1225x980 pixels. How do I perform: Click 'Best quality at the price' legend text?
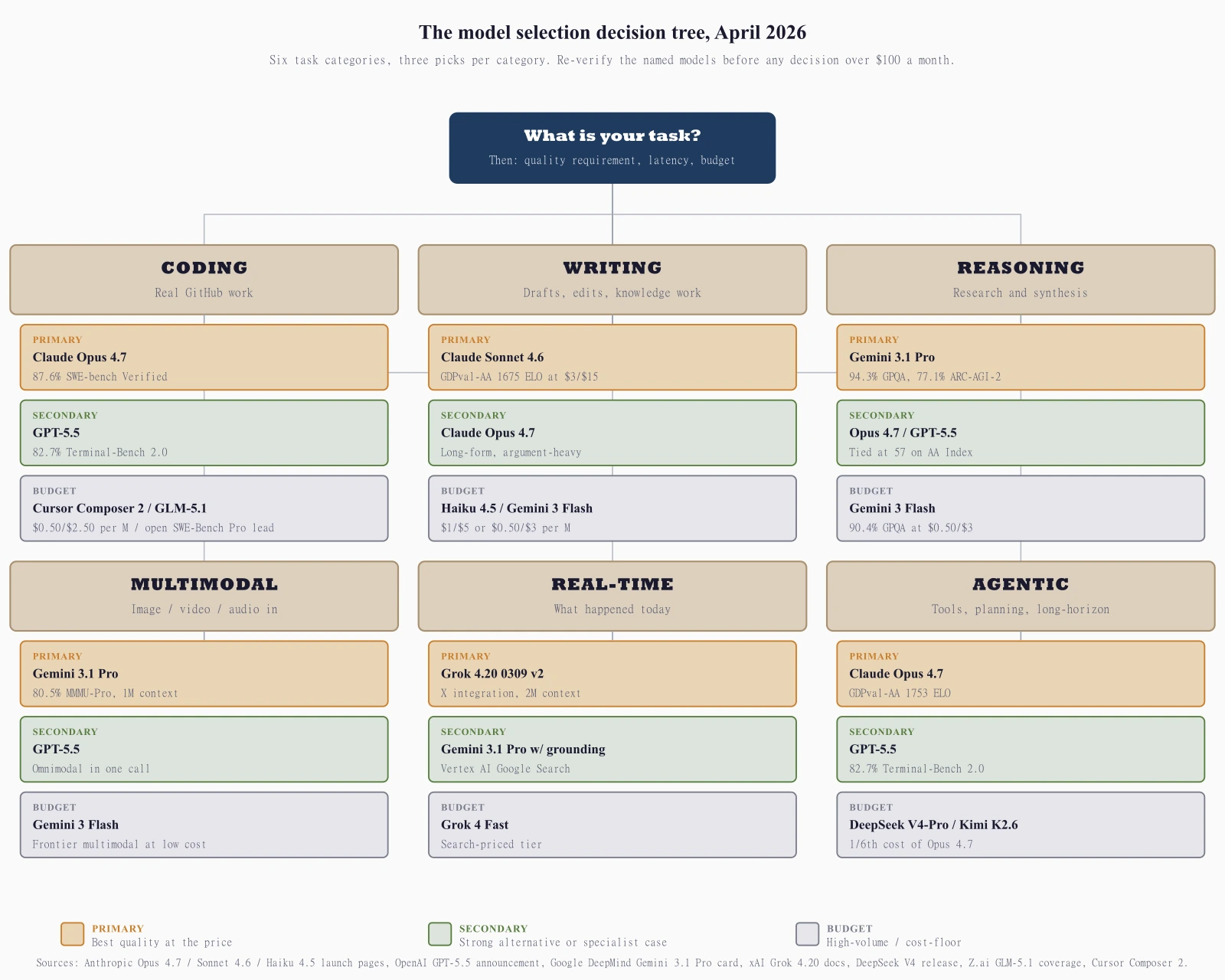pyautogui.click(x=162, y=942)
